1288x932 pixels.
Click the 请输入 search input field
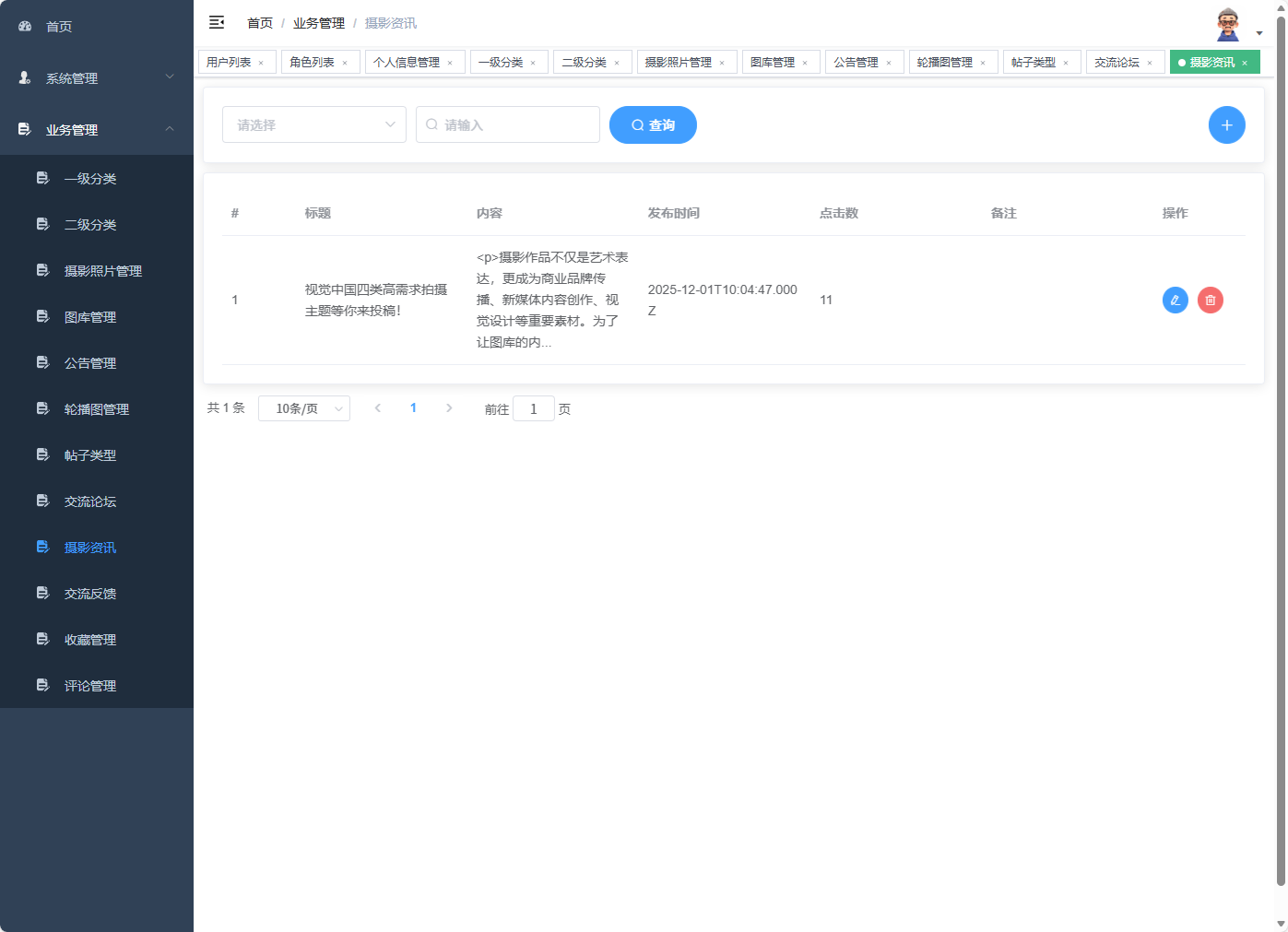coord(507,124)
